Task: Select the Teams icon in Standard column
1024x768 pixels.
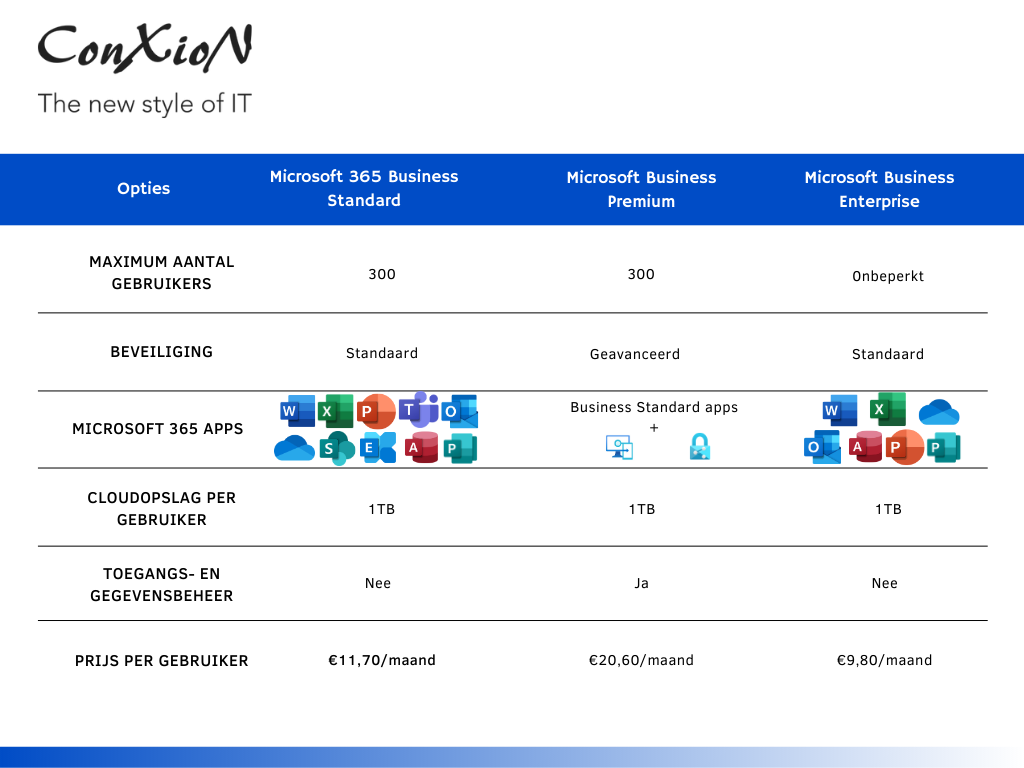Action: tap(418, 409)
